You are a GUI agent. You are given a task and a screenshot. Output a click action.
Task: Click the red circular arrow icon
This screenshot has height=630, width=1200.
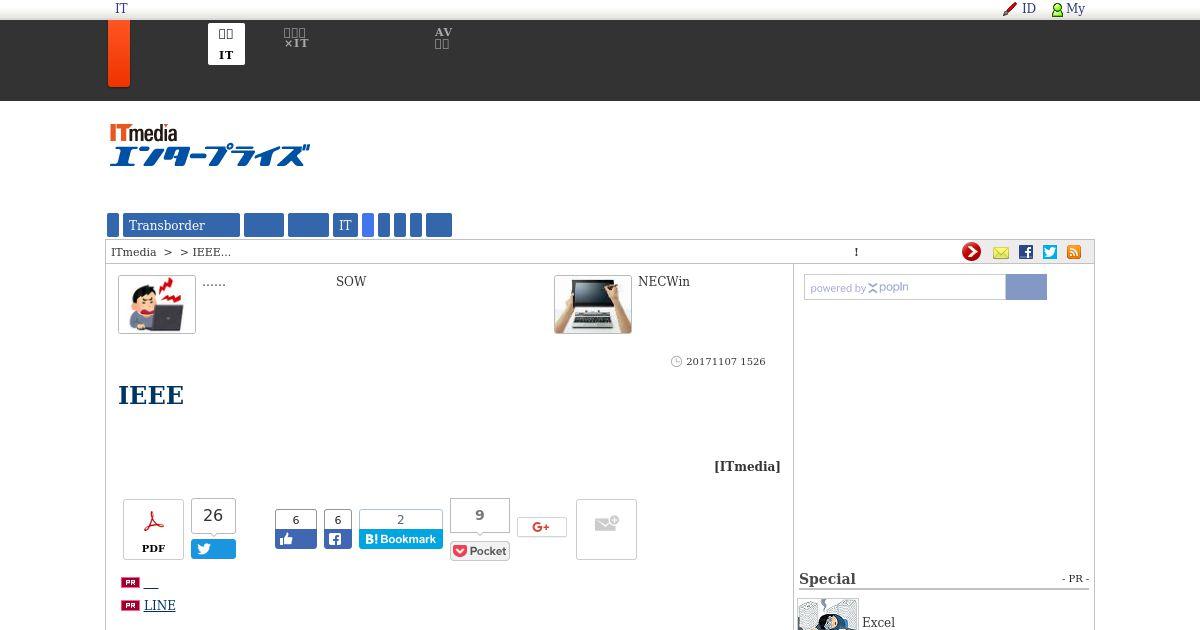[971, 252]
